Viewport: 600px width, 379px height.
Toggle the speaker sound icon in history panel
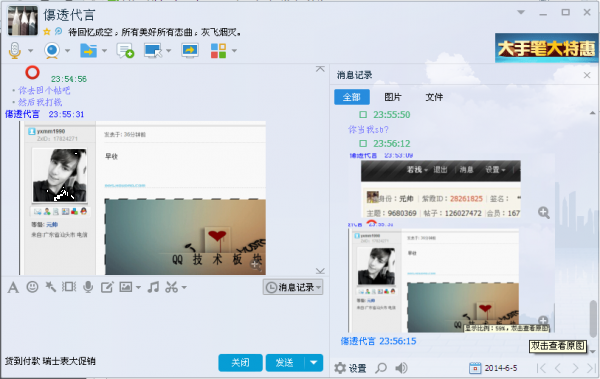point(401,368)
